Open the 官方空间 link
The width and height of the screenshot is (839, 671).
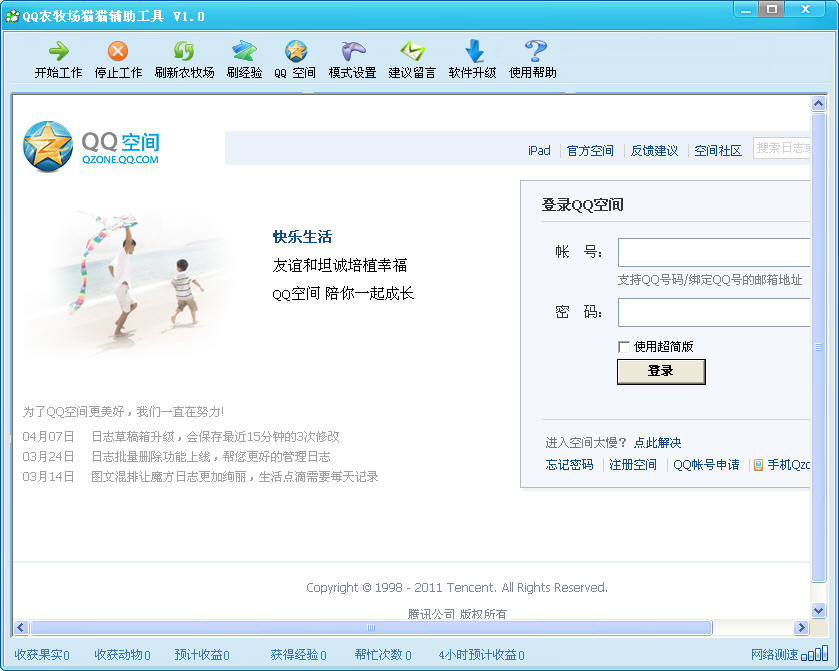pos(590,151)
